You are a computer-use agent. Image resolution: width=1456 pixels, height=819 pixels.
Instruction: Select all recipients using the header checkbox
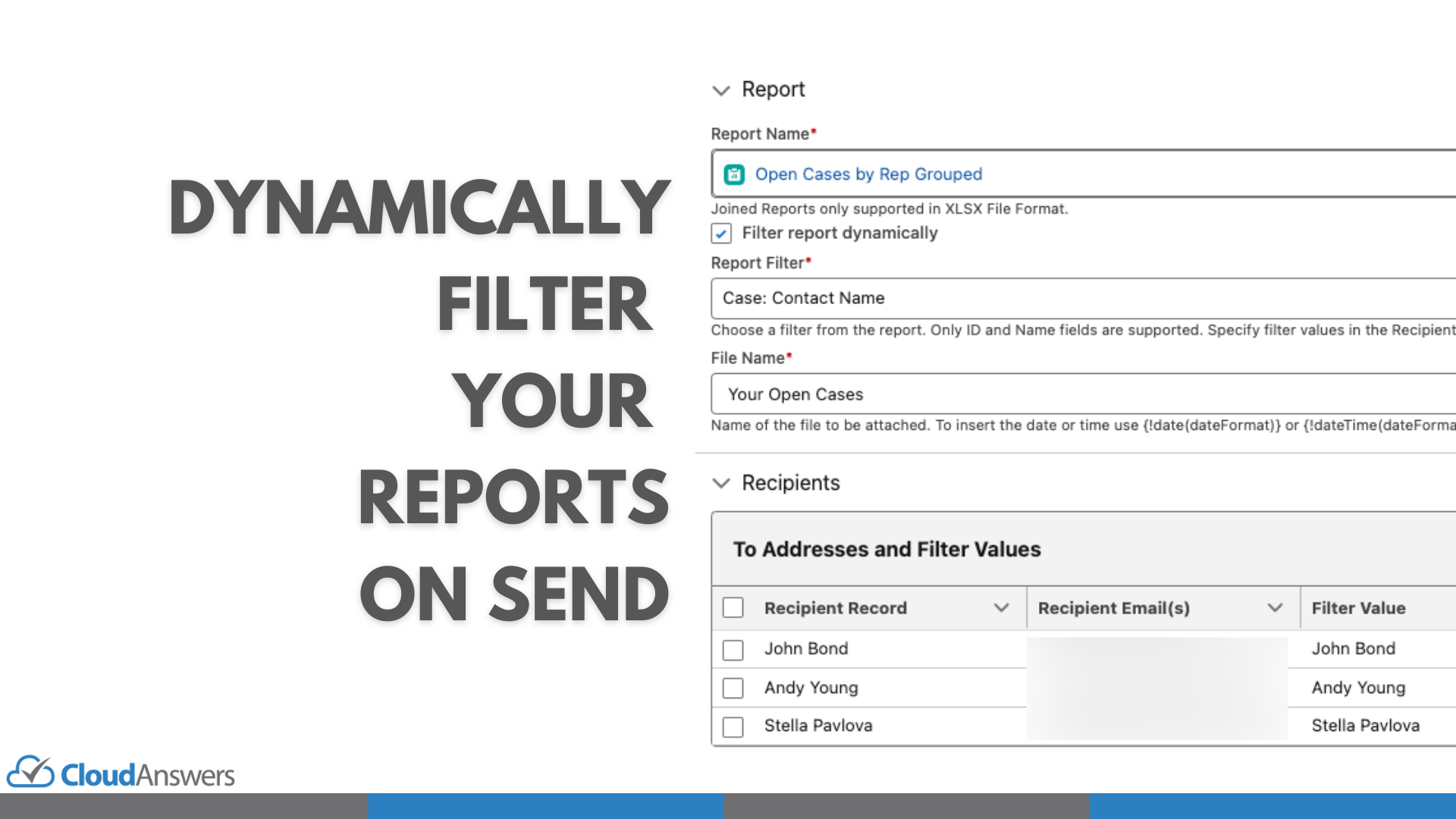point(733,607)
